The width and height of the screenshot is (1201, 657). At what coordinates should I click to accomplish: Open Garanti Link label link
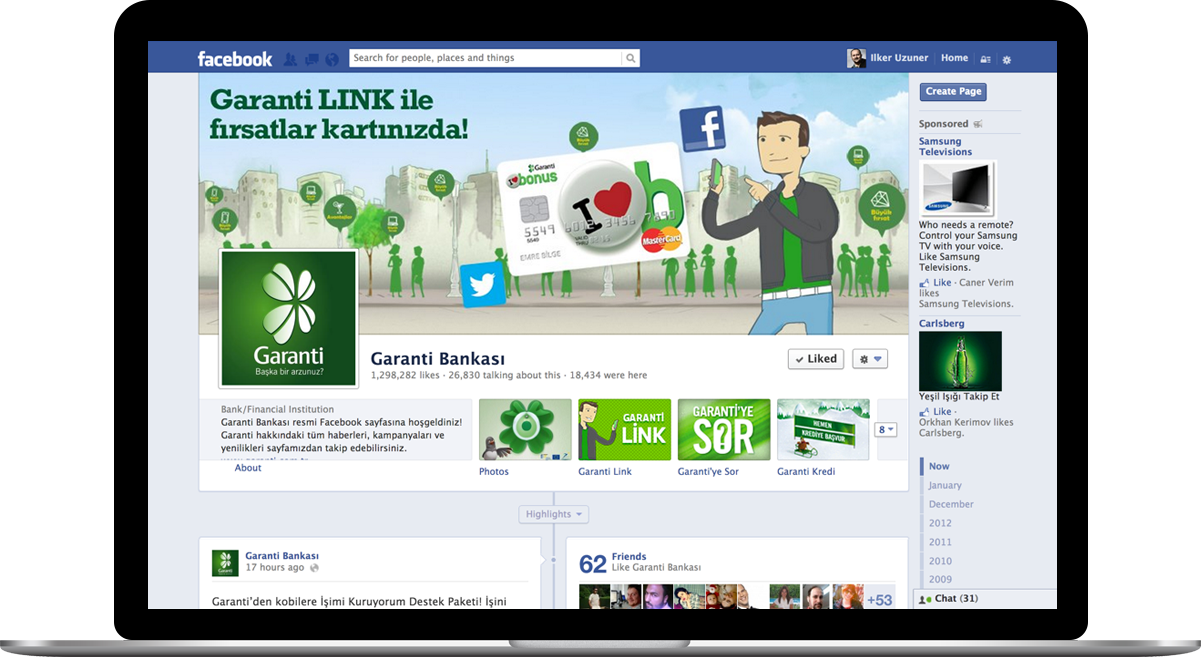(x=605, y=472)
